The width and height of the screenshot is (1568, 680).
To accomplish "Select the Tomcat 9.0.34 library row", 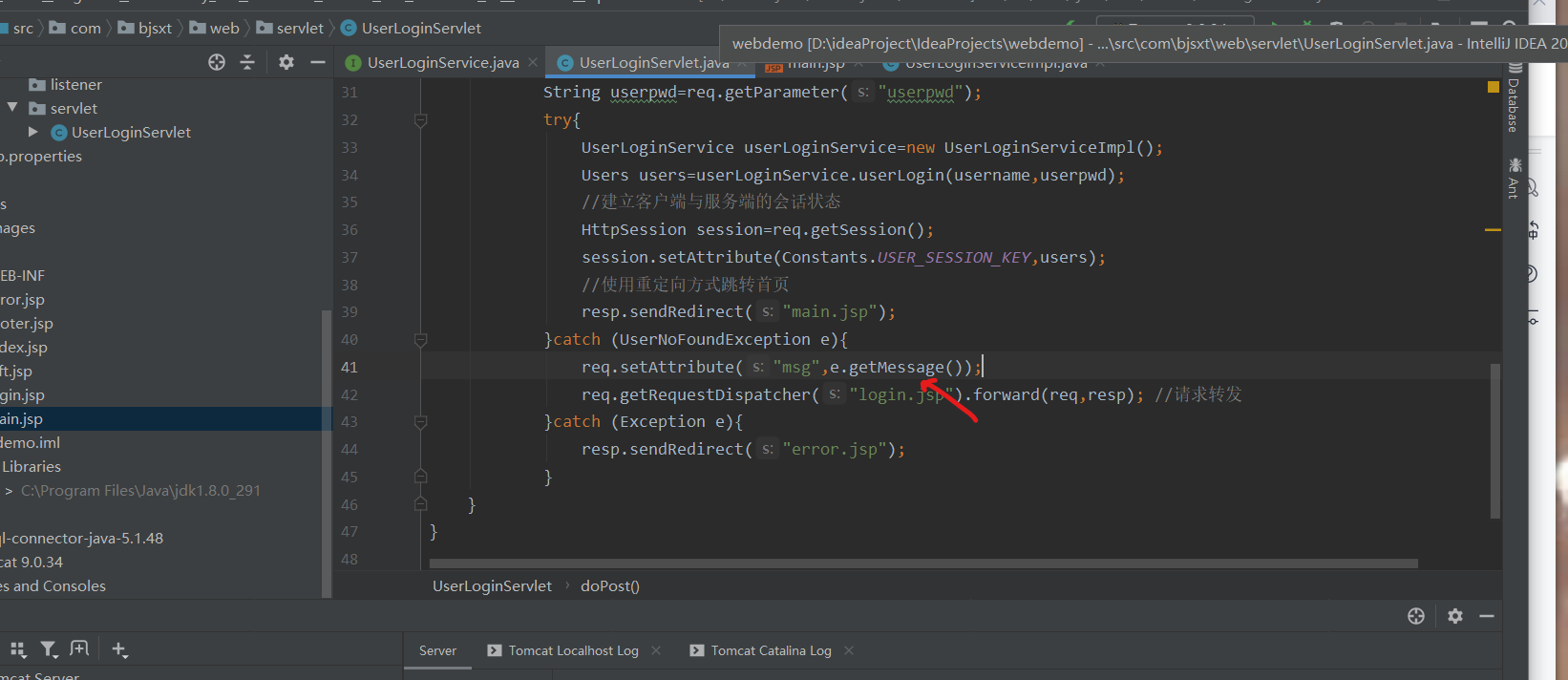I will pos(162,563).
